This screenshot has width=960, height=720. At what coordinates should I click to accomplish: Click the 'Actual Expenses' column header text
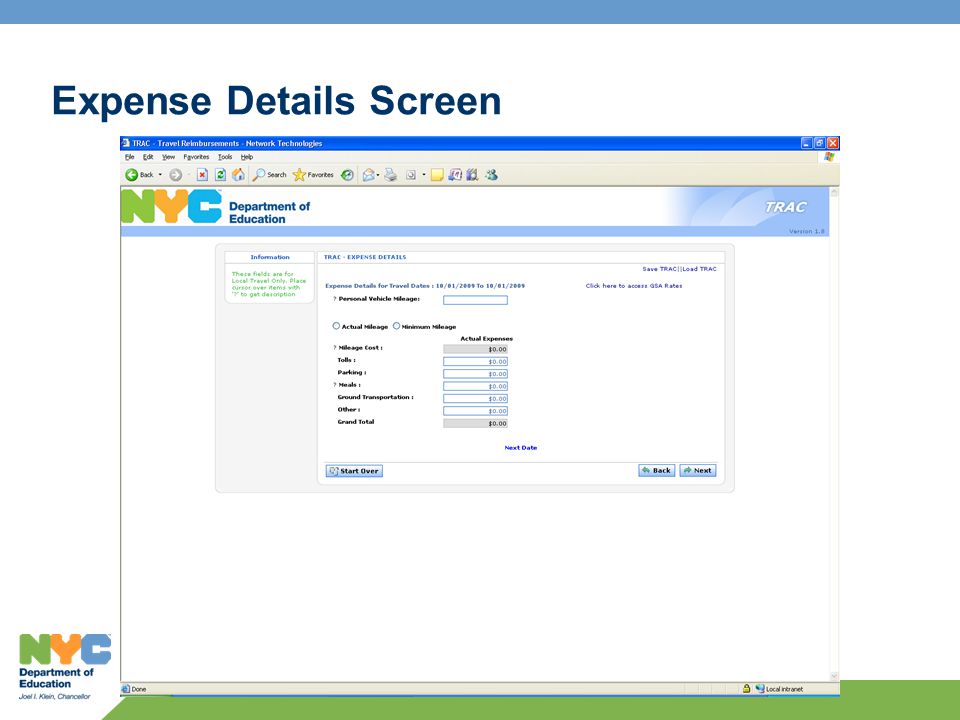[x=487, y=339]
